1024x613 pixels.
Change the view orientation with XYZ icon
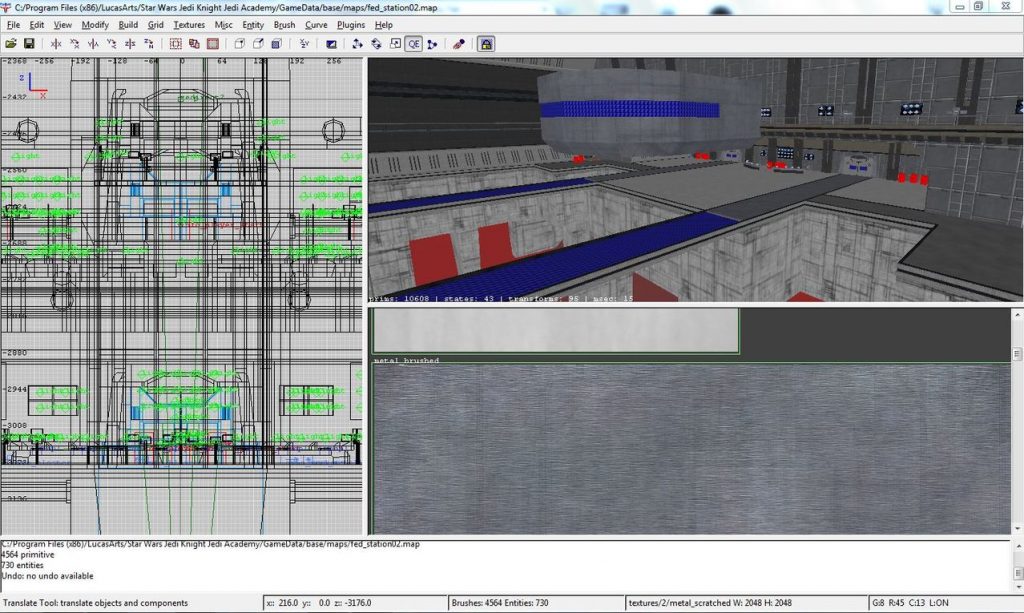[304, 44]
